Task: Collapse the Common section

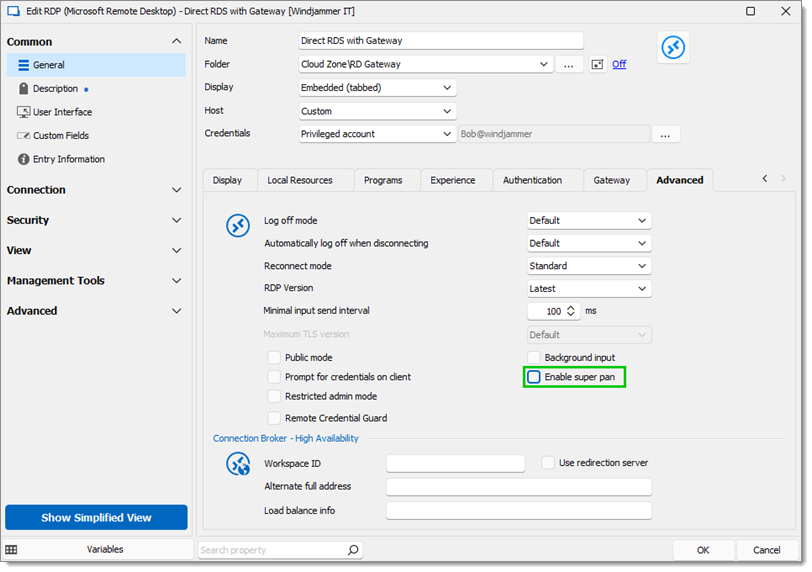Action: pos(177,41)
